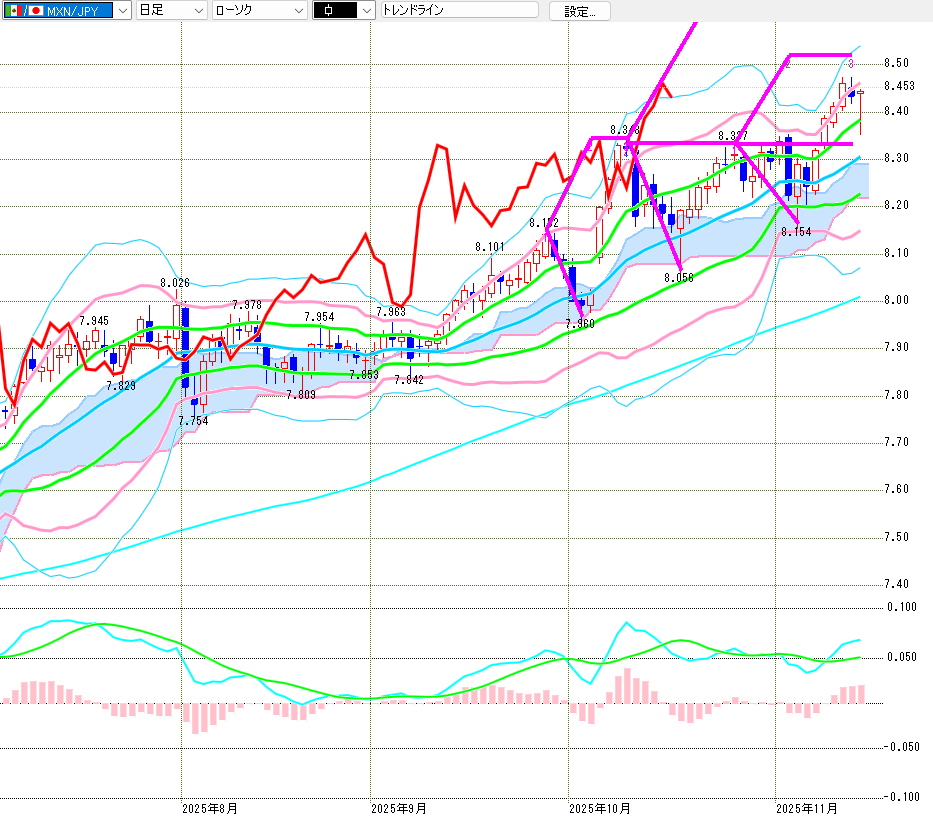
Task: Select the 8.154 swing low label
Action: pyautogui.click(x=796, y=232)
